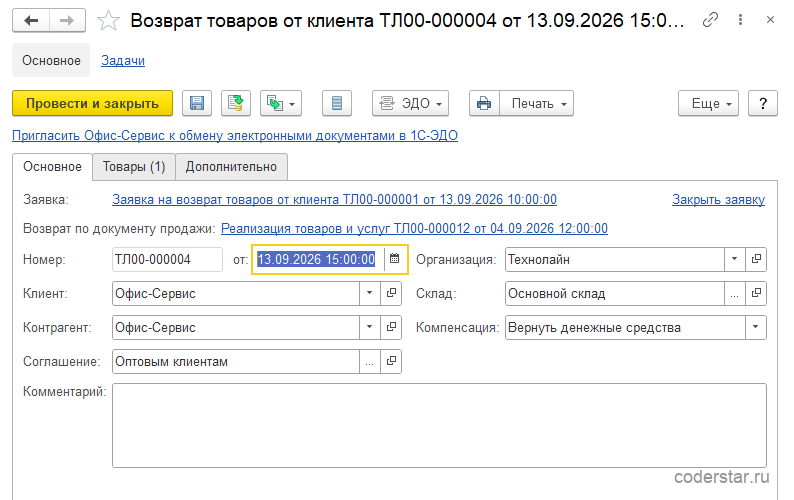794x500 pixels.
Task: Open the calendar picker next to date
Action: 394,259
